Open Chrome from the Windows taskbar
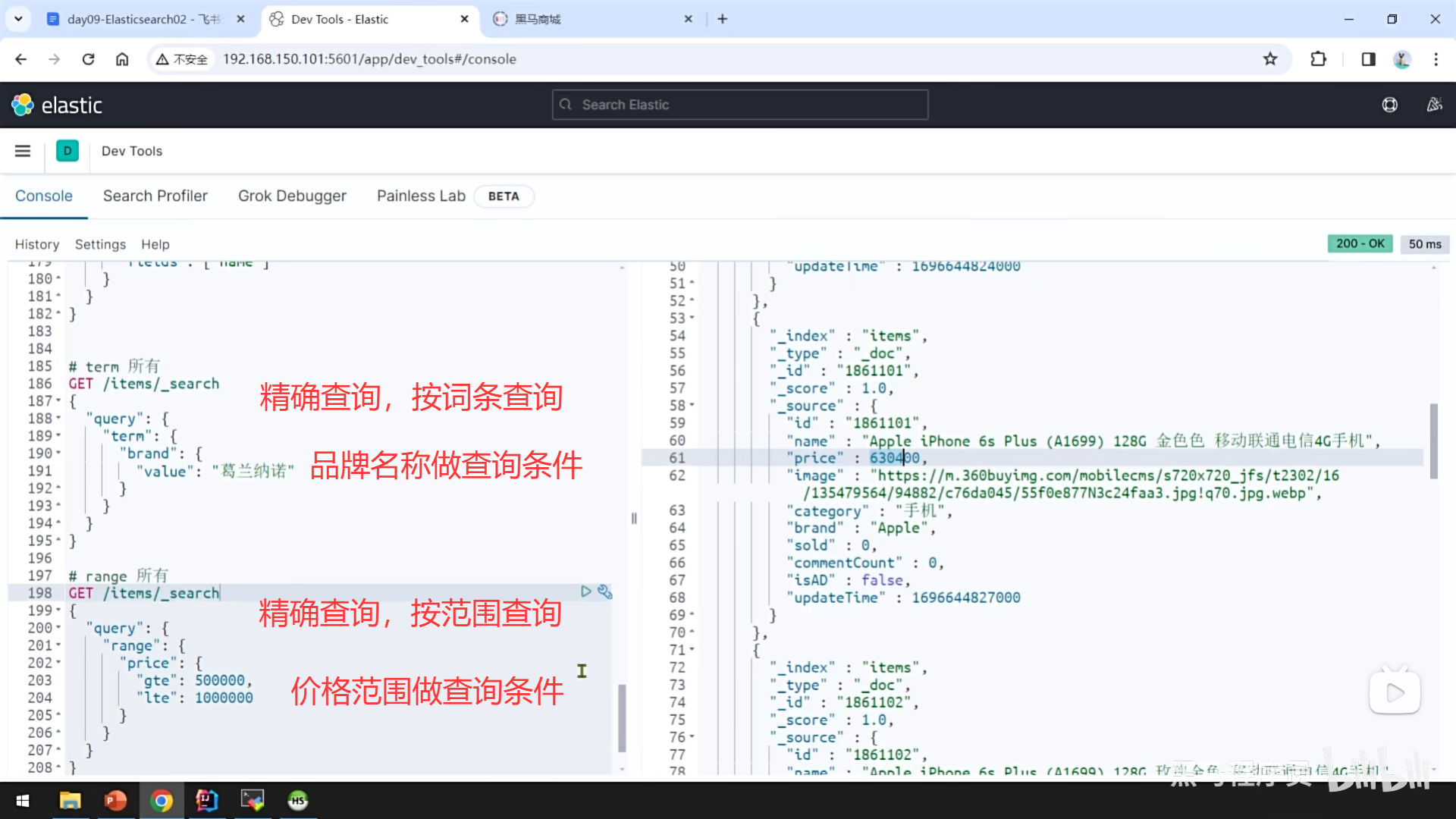The width and height of the screenshot is (1456, 819). pyautogui.click(x=162, y=800)
